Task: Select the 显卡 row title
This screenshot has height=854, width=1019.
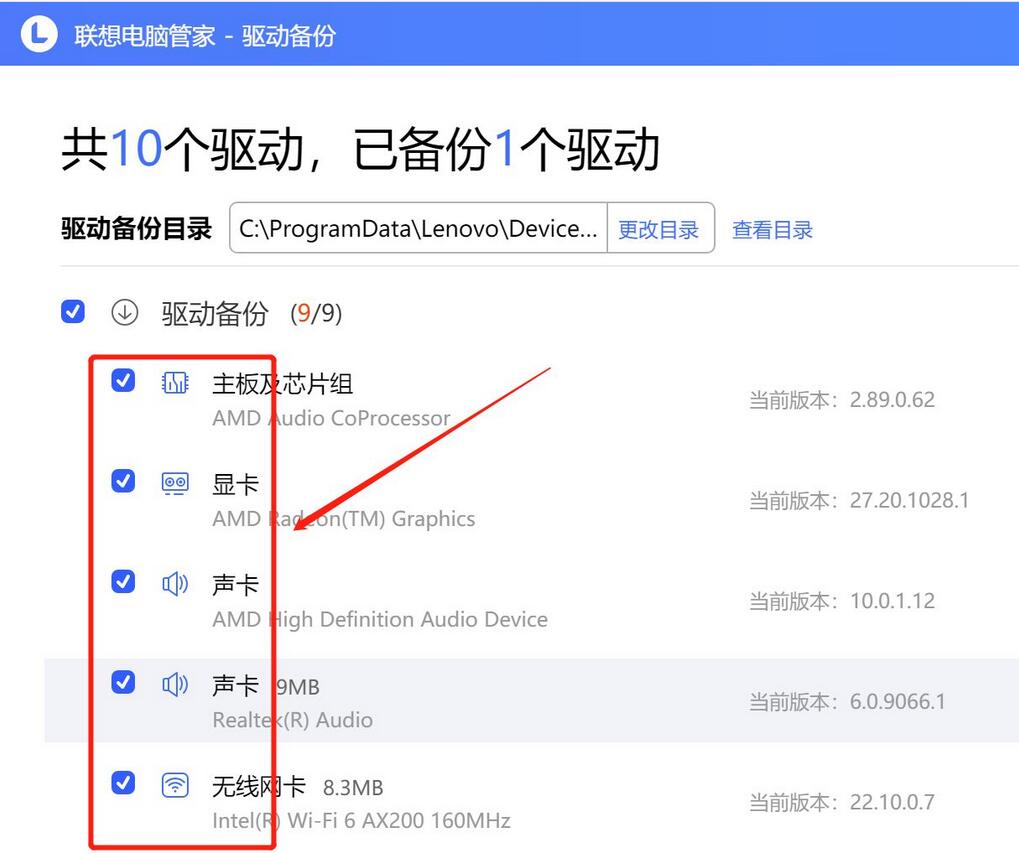Action: (235, 485)
